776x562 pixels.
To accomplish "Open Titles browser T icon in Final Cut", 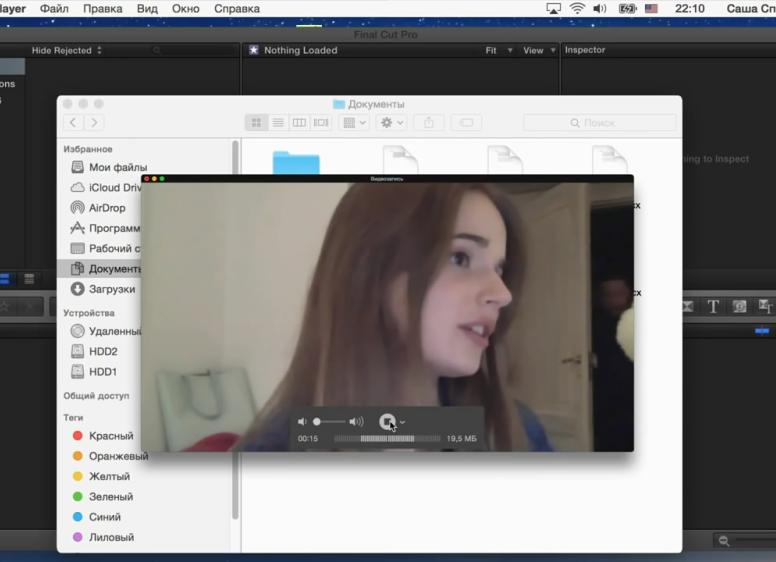I will [x=713, y=307].
